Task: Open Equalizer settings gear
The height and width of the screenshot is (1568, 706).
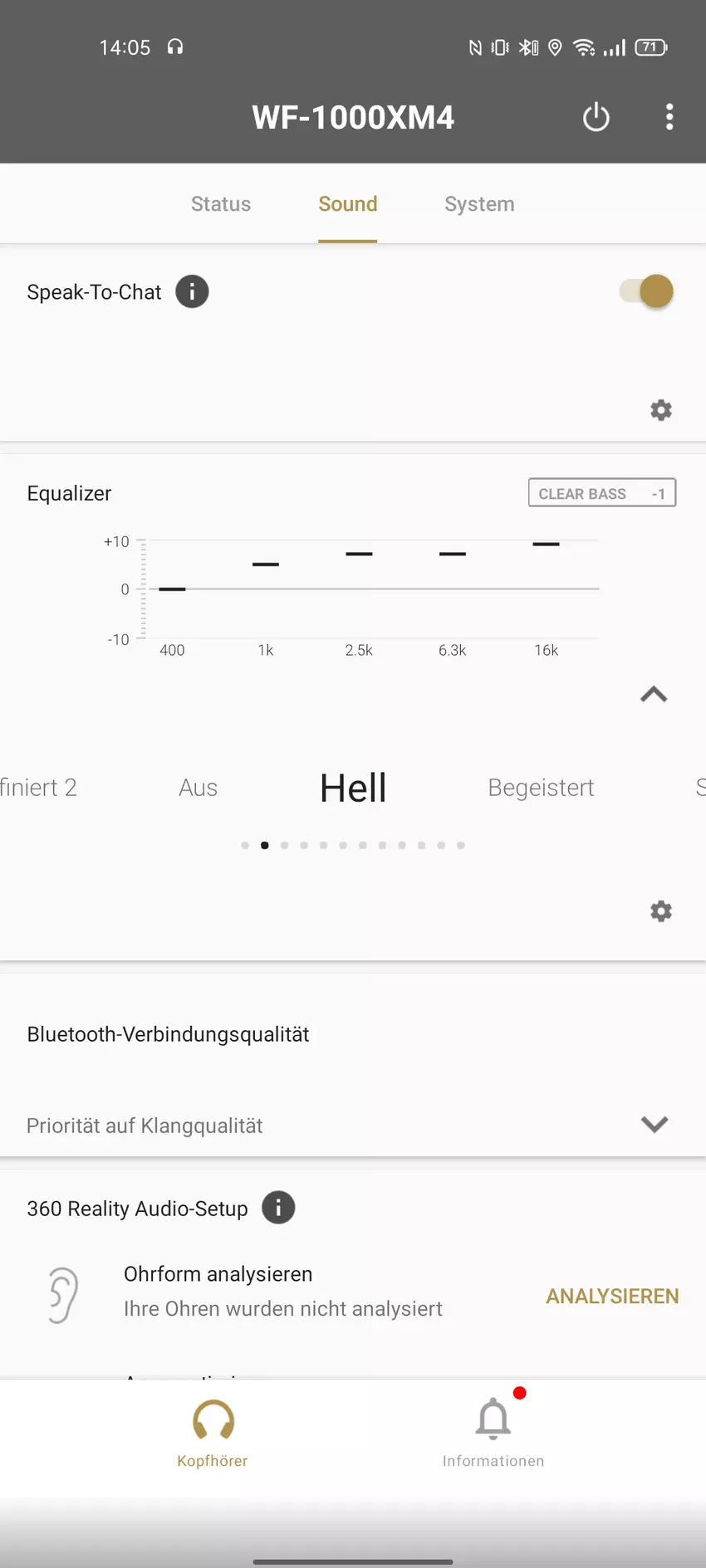Action: (x=660, y=911)
